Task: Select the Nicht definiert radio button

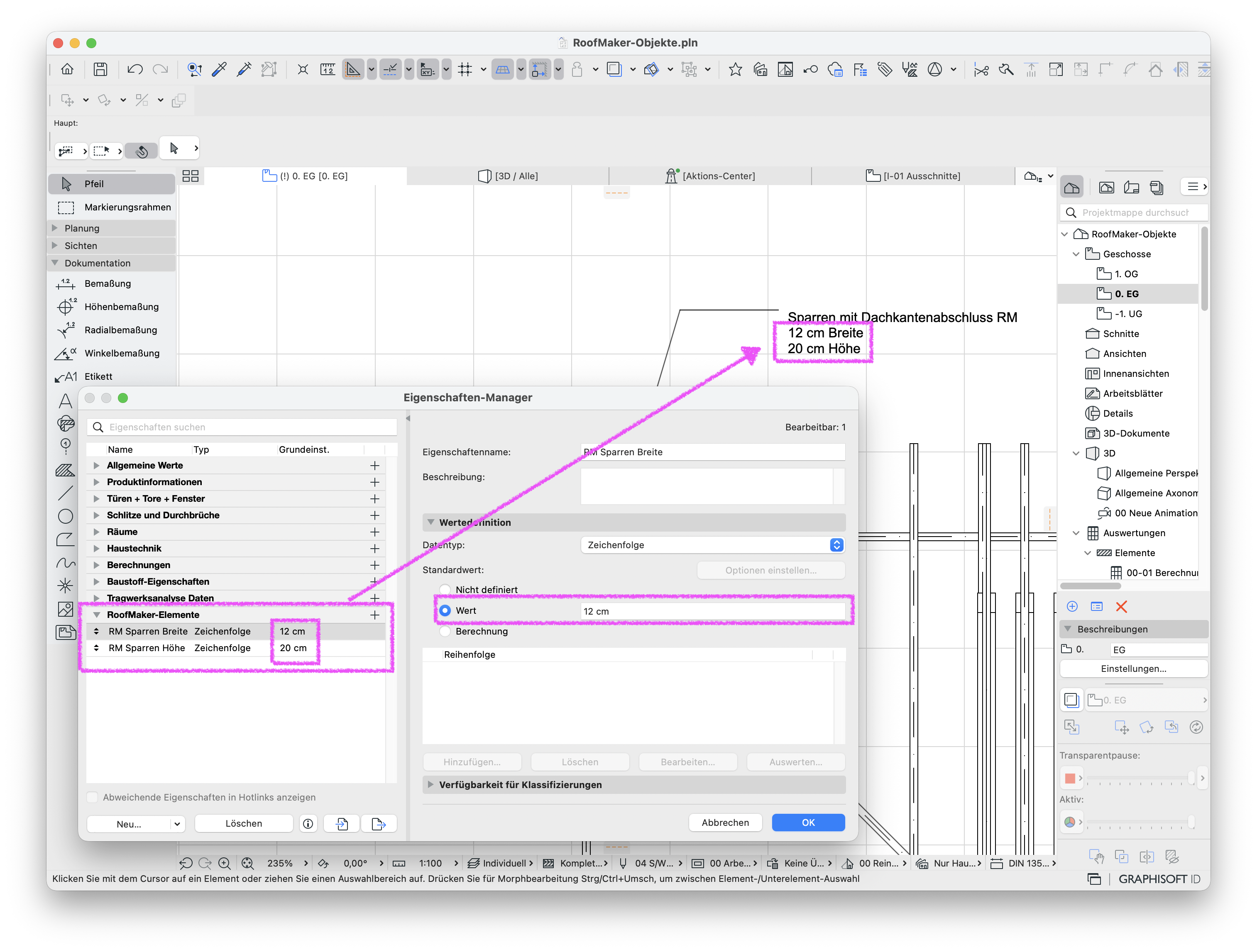Action: 445,590
